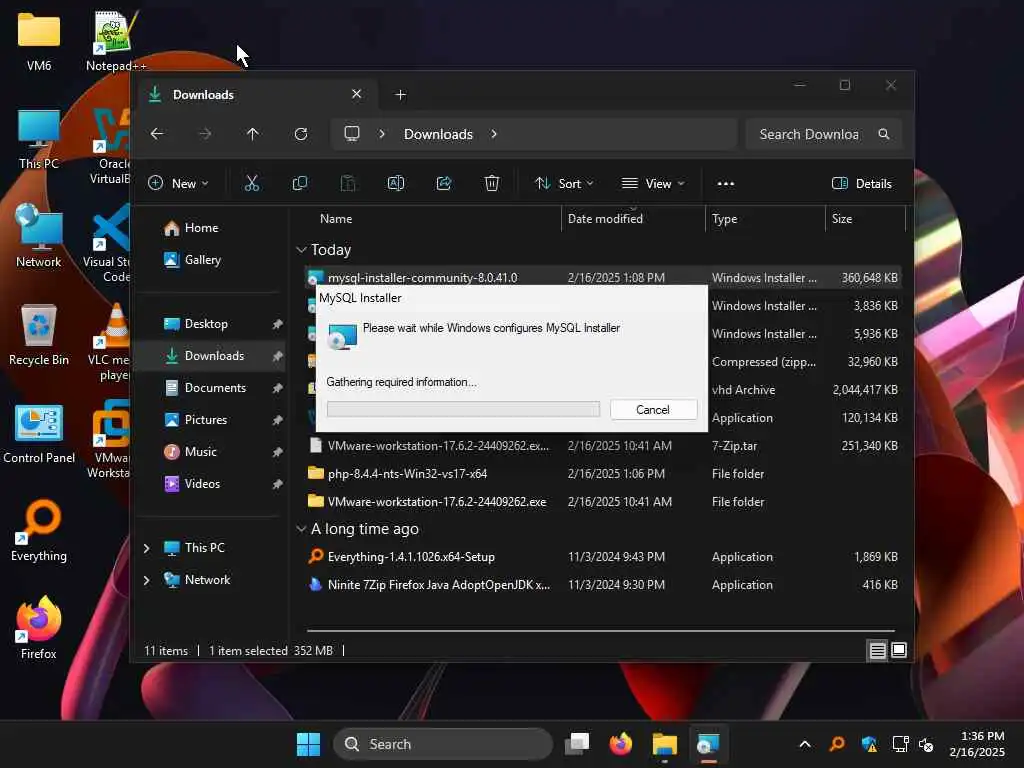Select the Downloads tab
Screen dimensions: 1024x768
pyautogui.click(x=255, y=95)
